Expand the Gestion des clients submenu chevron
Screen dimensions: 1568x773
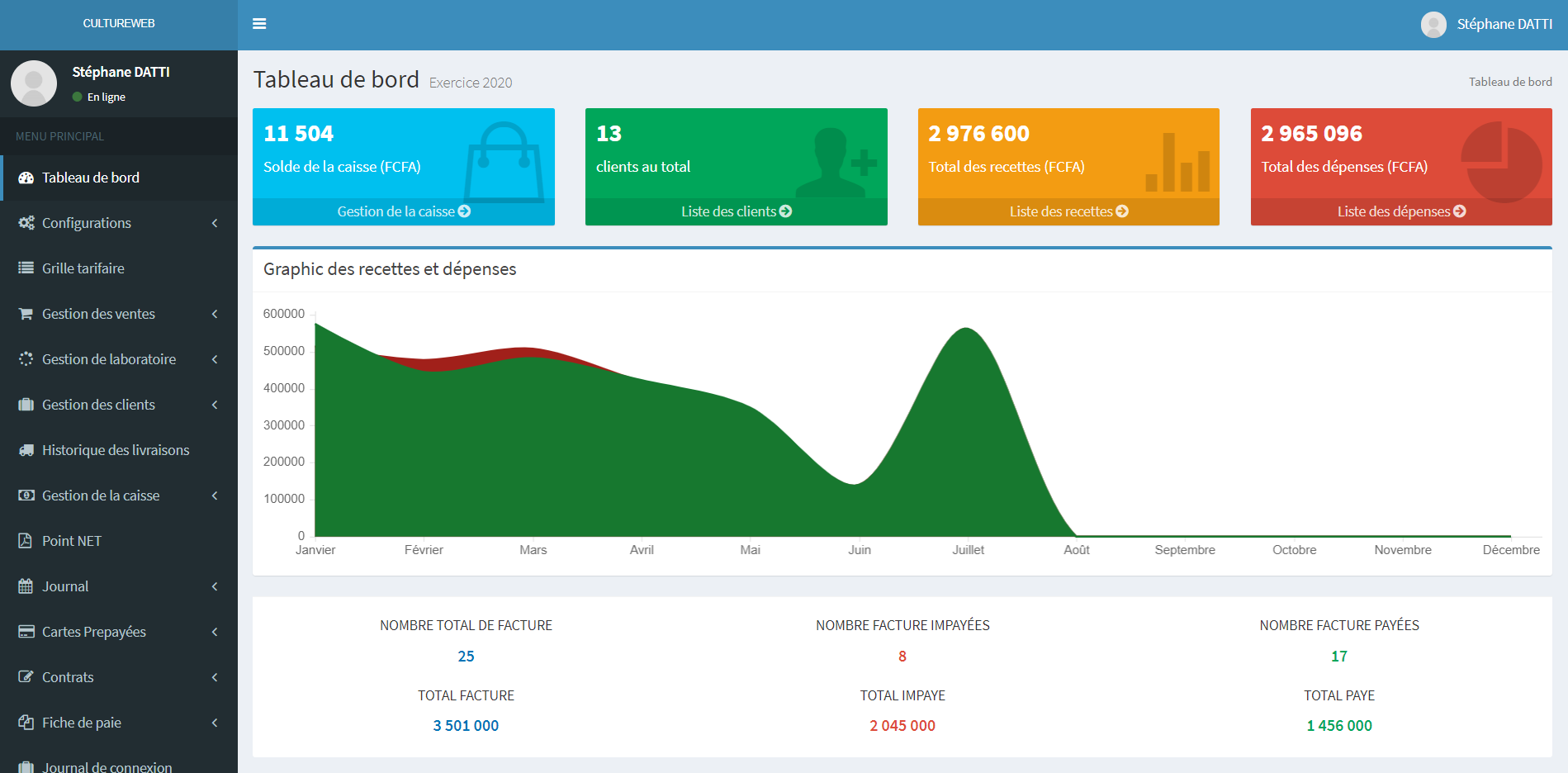click(215, 405)
